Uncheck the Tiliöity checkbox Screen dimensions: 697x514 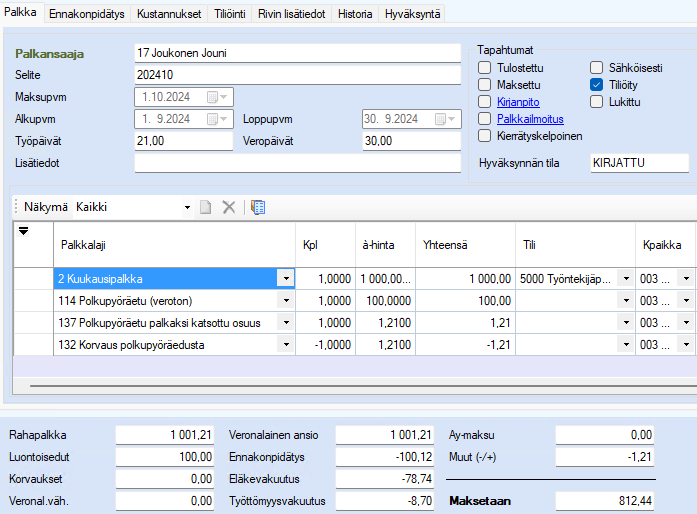click(x=597, y=85)
